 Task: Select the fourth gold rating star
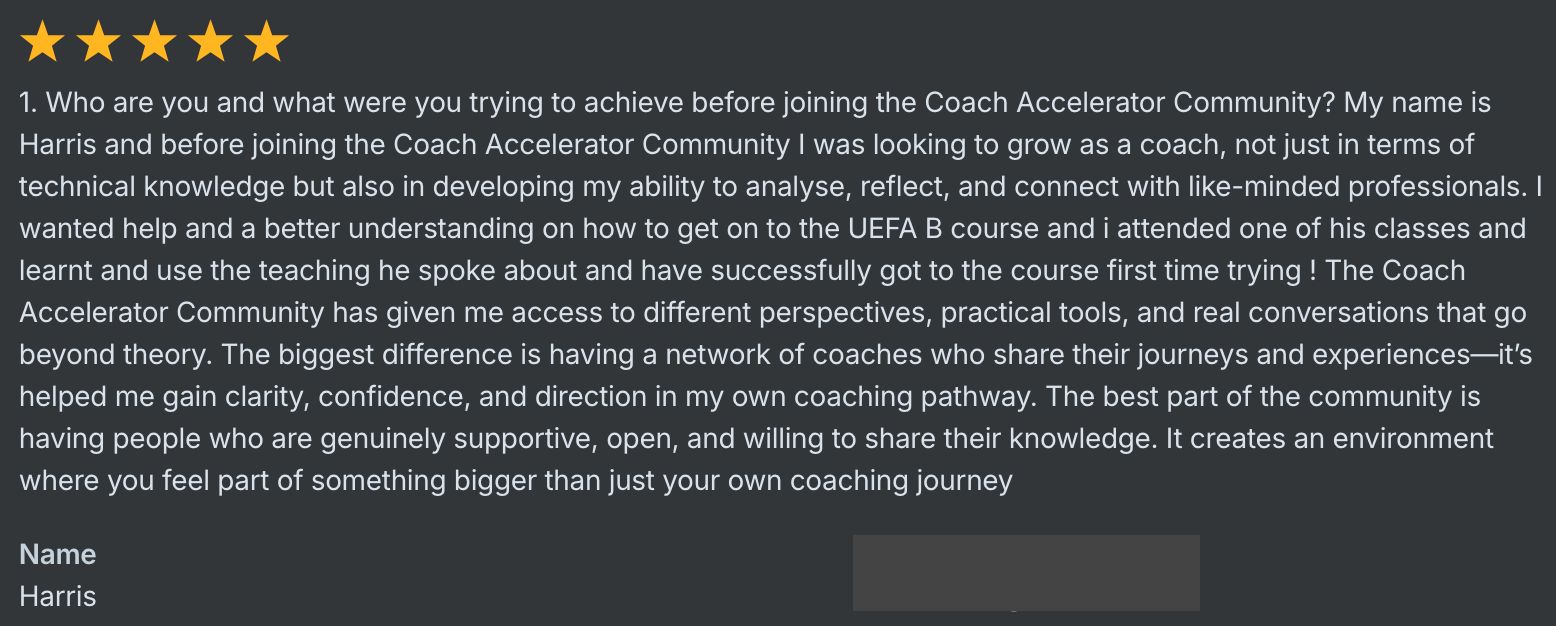(210, 43)
